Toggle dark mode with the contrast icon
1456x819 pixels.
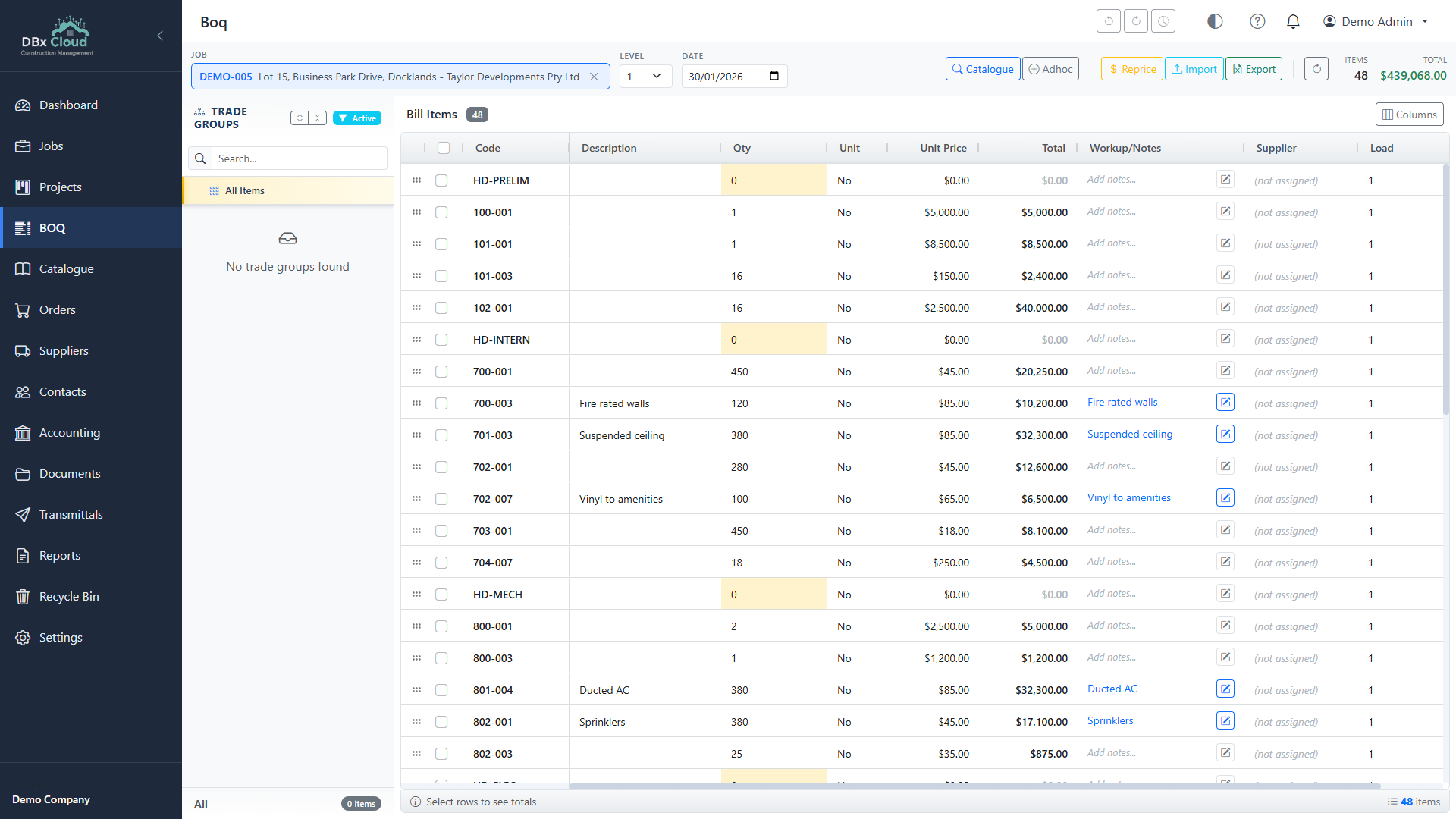[x=1214, y=21]
